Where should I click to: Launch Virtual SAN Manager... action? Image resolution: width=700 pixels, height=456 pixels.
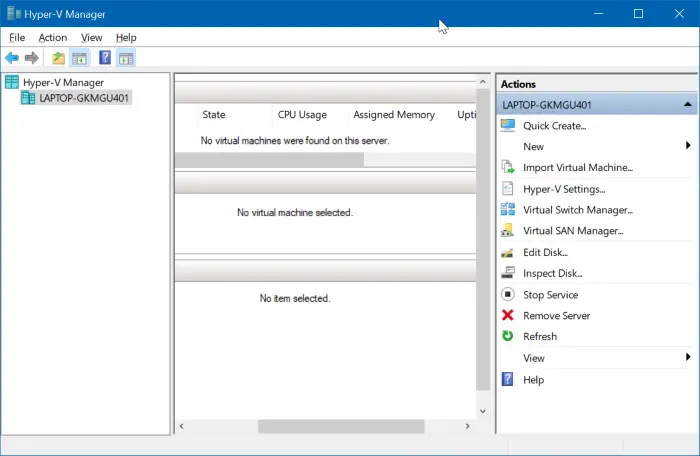(573, 231)
